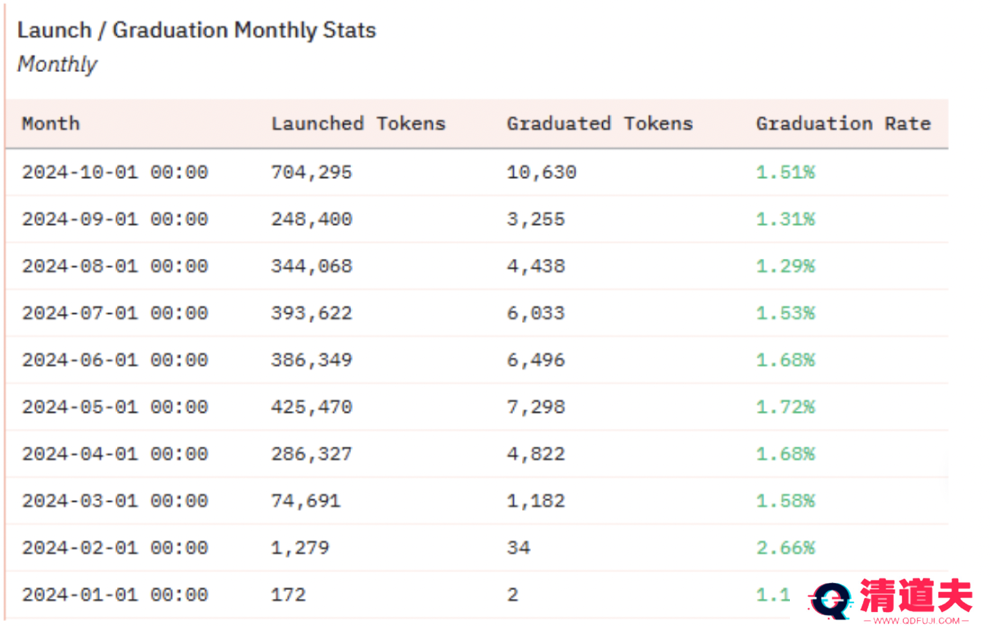Click the Graduated Tokens column header

[x=599, y=124]
